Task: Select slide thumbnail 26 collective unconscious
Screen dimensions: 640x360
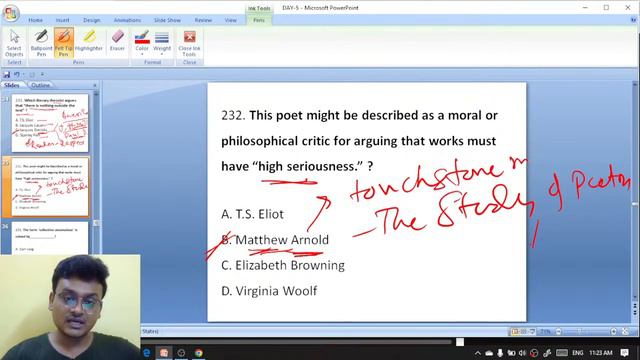Action: [50, 238]
